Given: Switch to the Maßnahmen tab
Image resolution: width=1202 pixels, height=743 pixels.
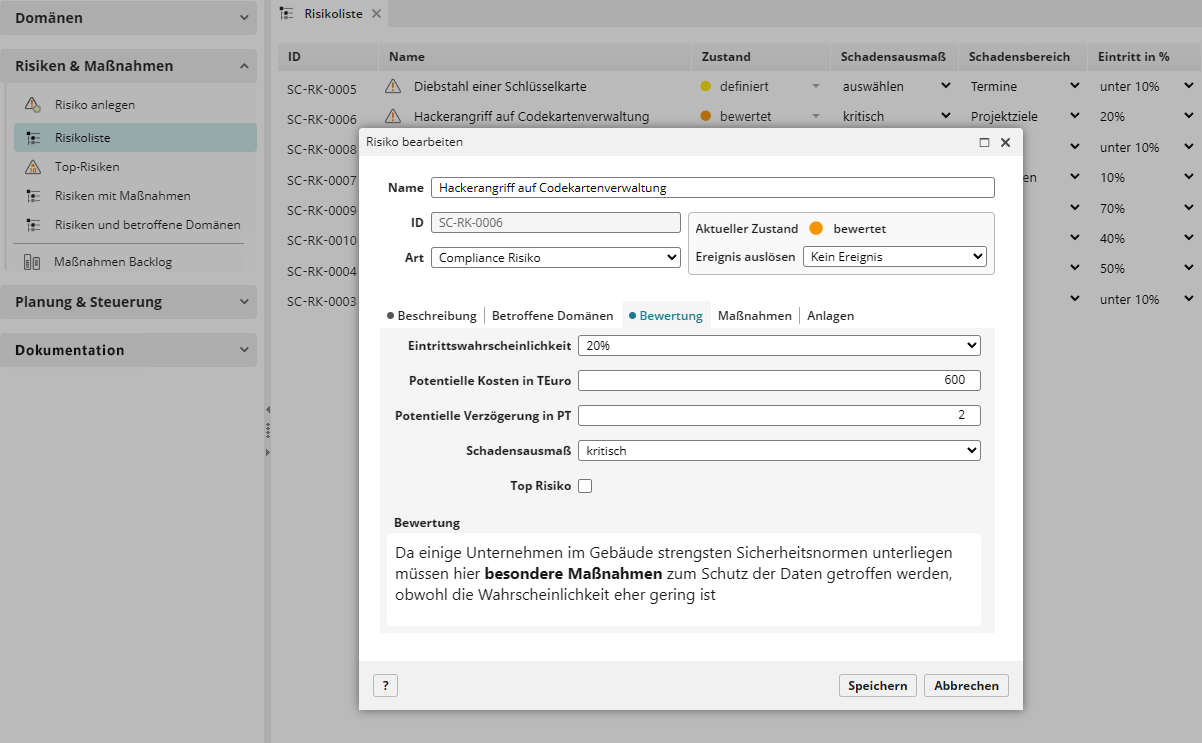Looking at the screenshot, I should pyautogui.click(x=755, y=315).
